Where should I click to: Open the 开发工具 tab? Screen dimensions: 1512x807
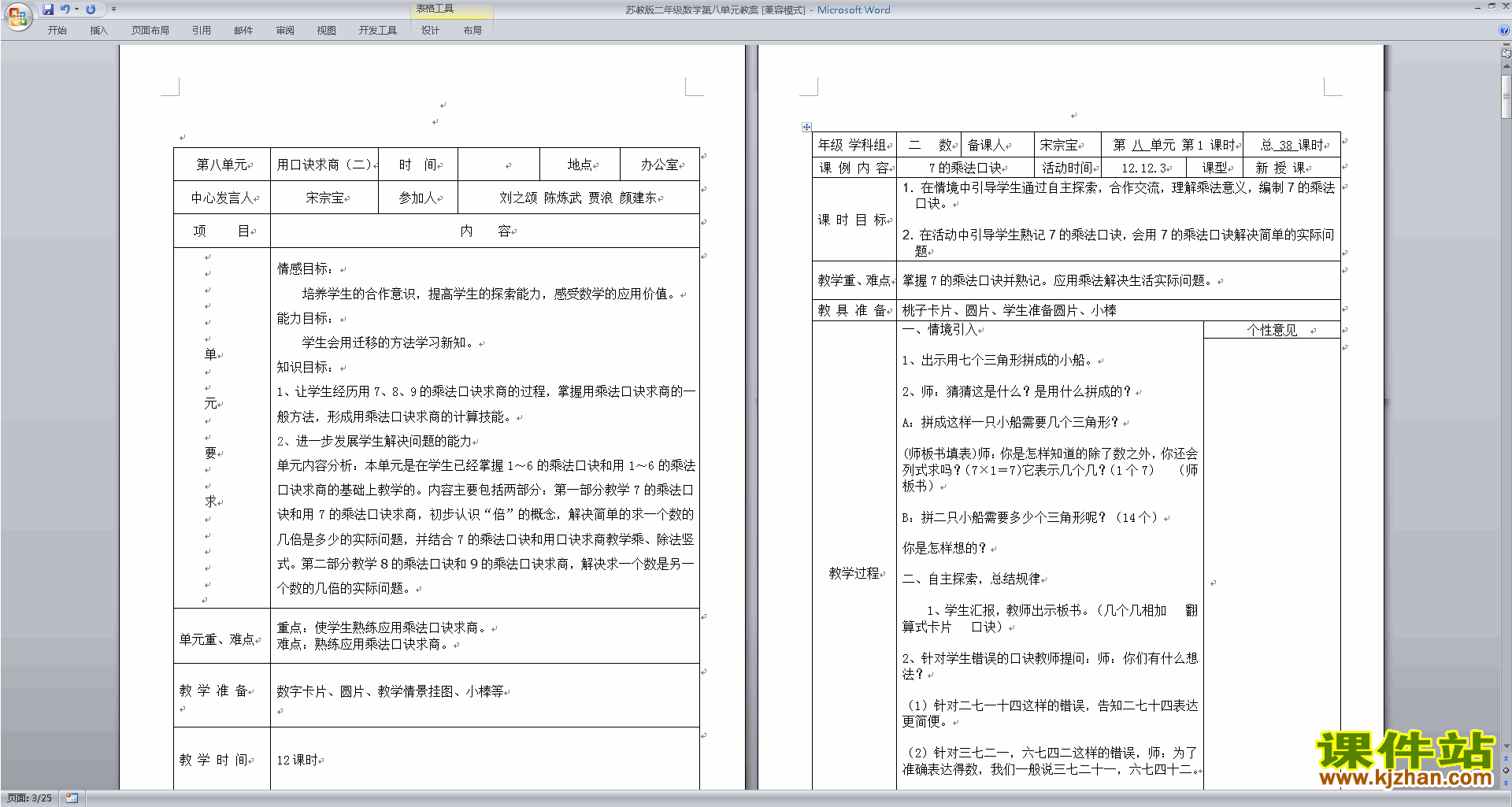coord(378,31)
